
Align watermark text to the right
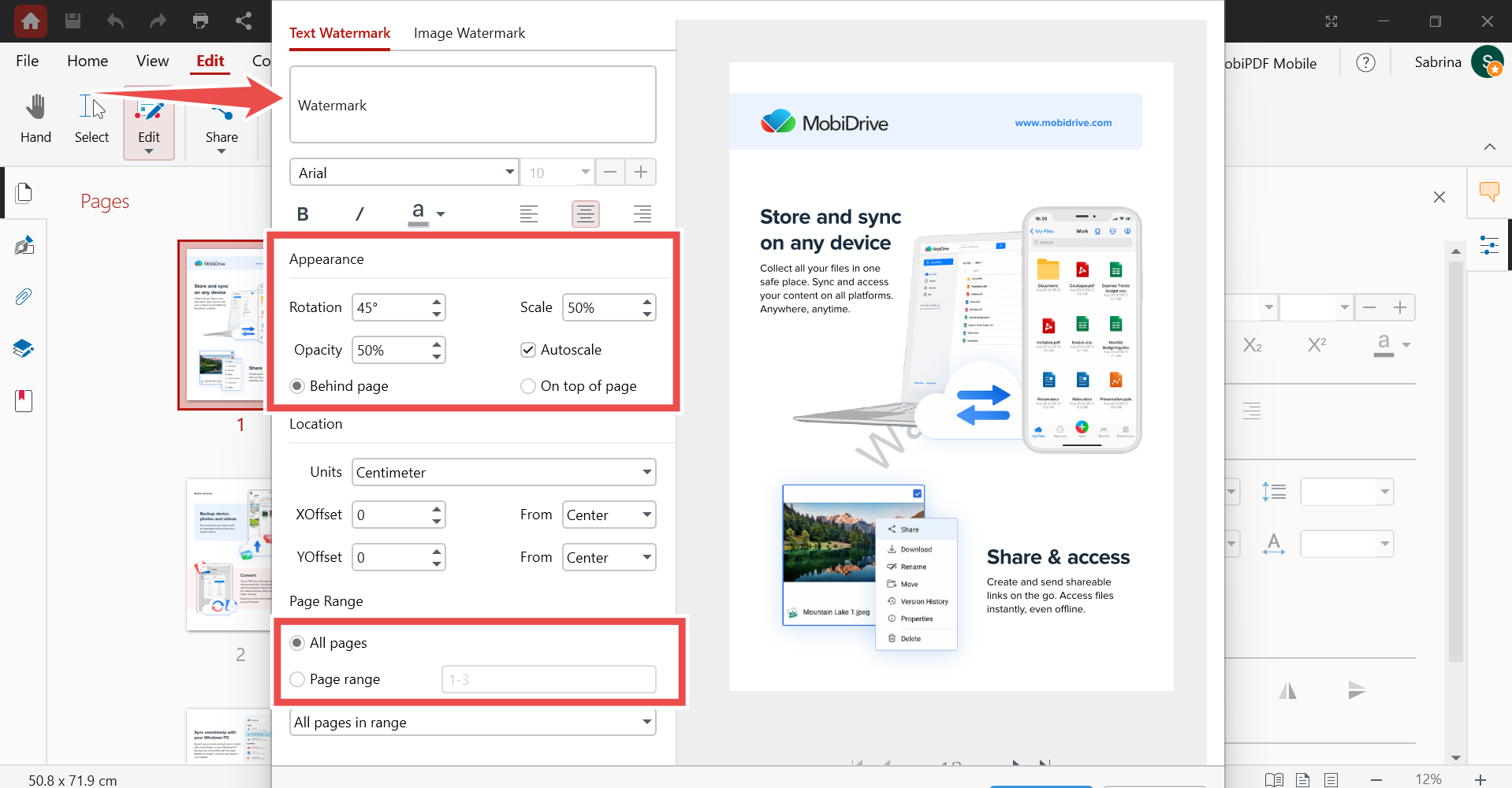point(642,214)
